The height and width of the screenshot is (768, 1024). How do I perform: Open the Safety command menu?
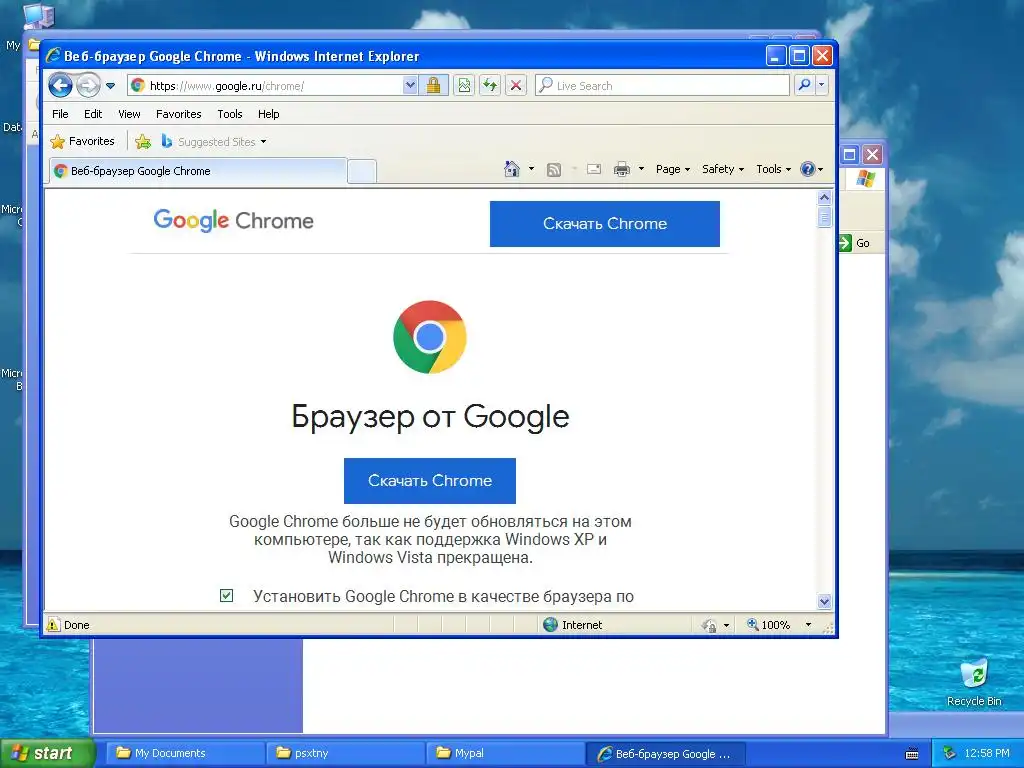tap(722, 169)
